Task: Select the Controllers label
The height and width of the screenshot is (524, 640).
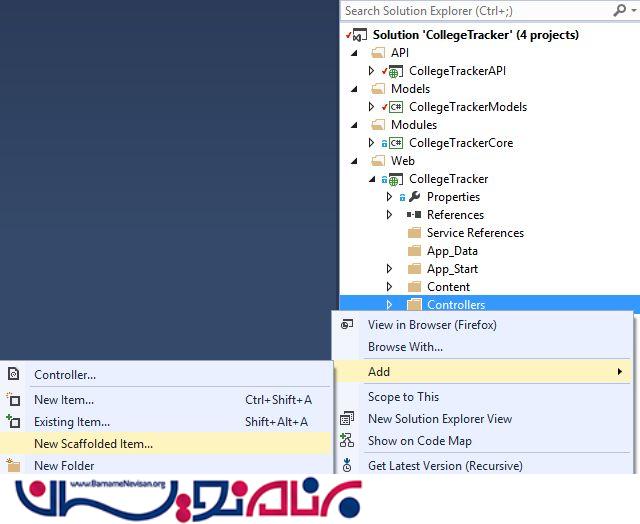Action: pyautogui.click(x=456, y=304)
